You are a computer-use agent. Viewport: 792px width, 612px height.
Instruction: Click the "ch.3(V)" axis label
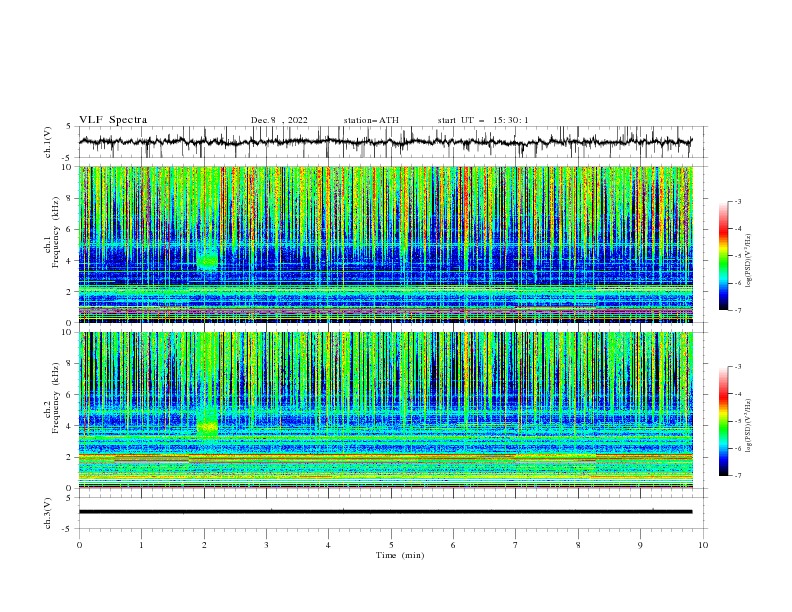tap(48, 513)
